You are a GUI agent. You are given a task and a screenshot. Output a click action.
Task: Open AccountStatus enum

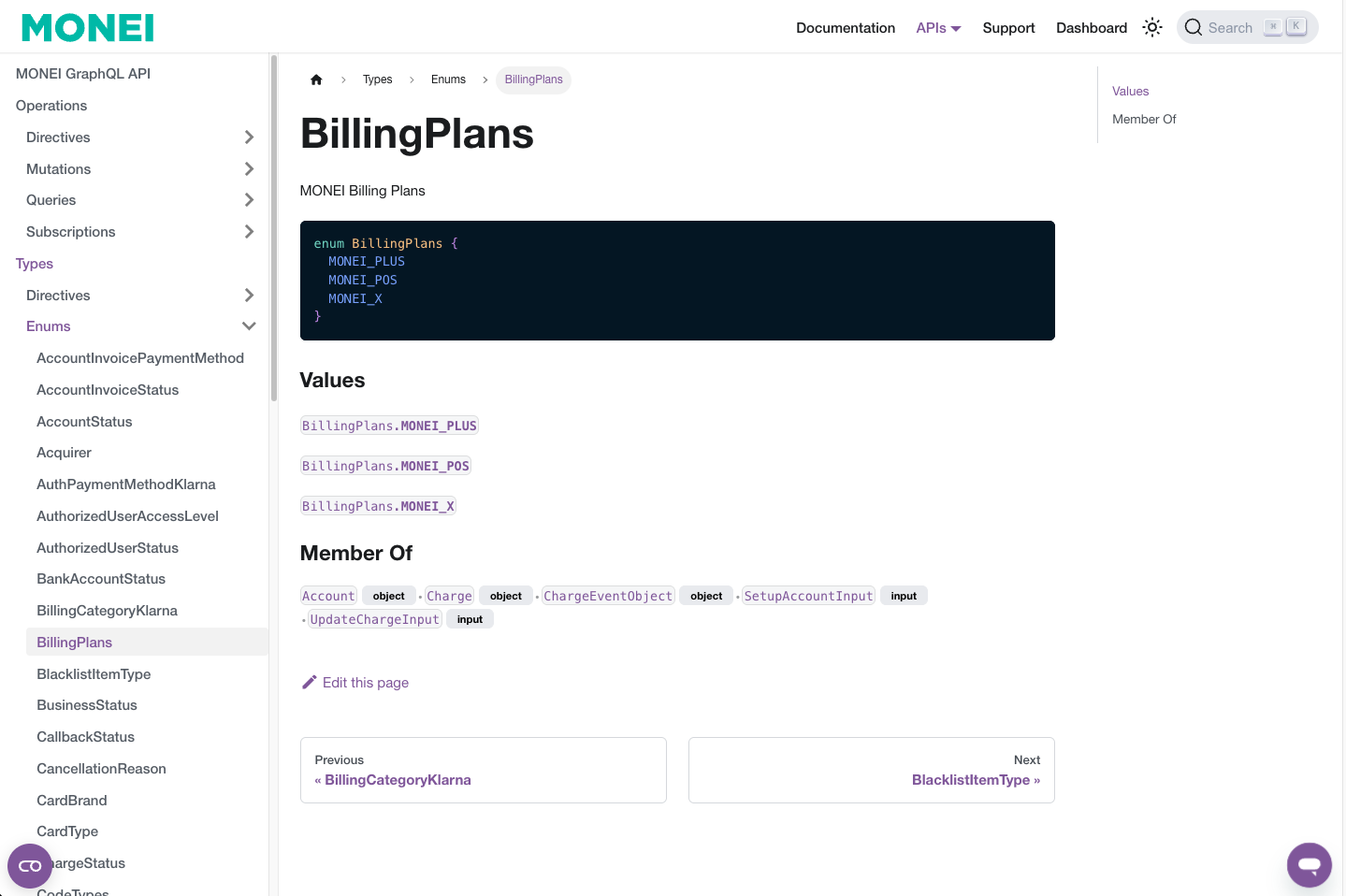84,422
